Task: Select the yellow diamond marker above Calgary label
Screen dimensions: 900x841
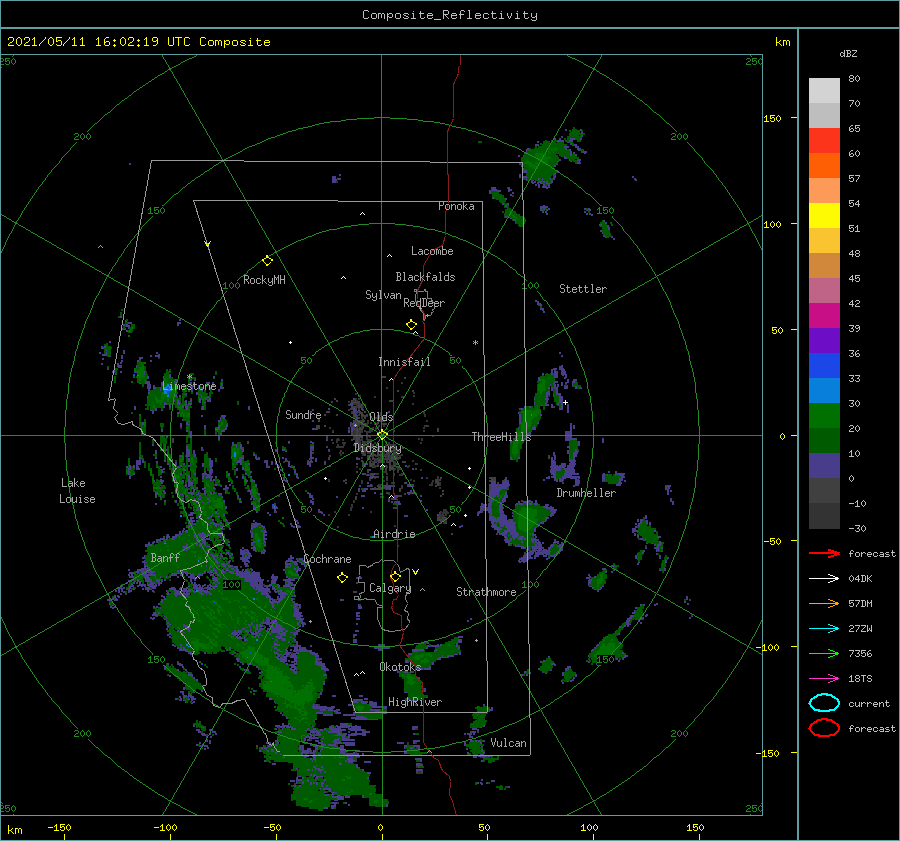Action: coord(395,576)
